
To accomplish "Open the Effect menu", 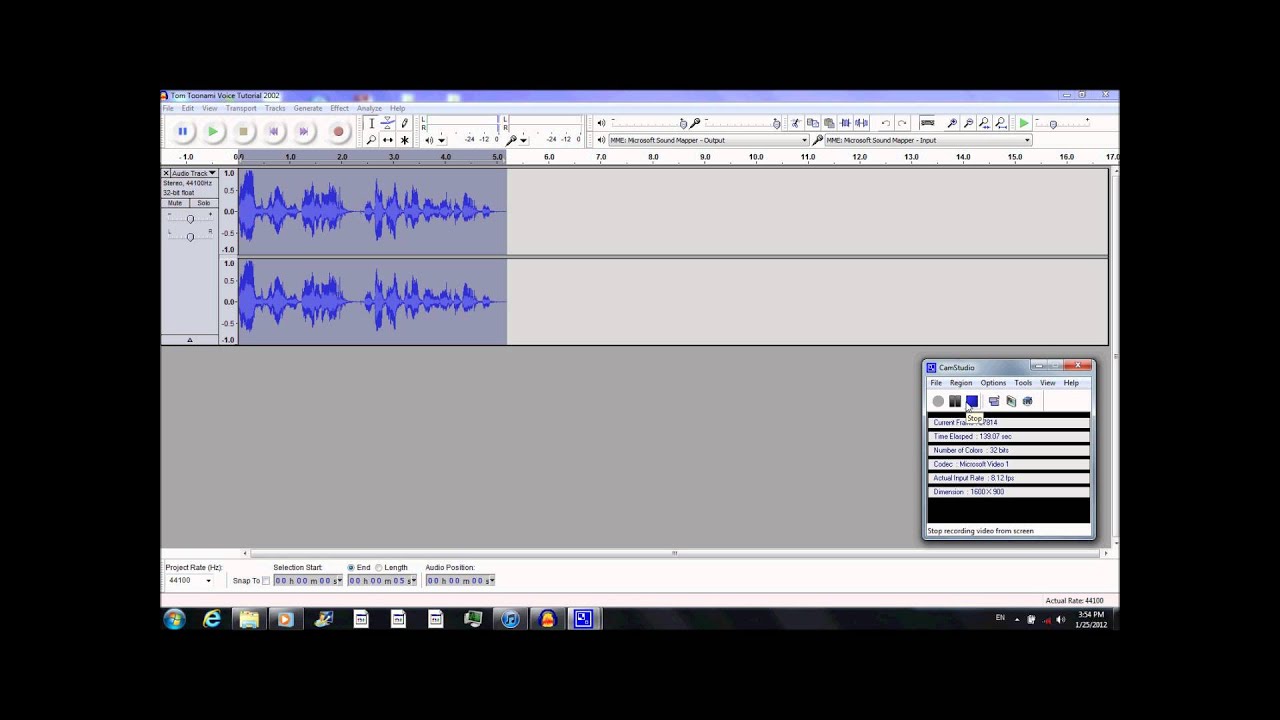I will tap(340, 108).
